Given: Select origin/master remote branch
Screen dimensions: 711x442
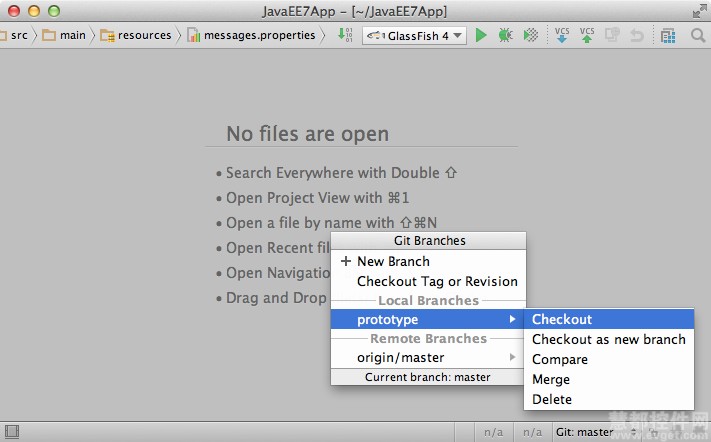Looking at the screenshot, I should click(427, 357).
